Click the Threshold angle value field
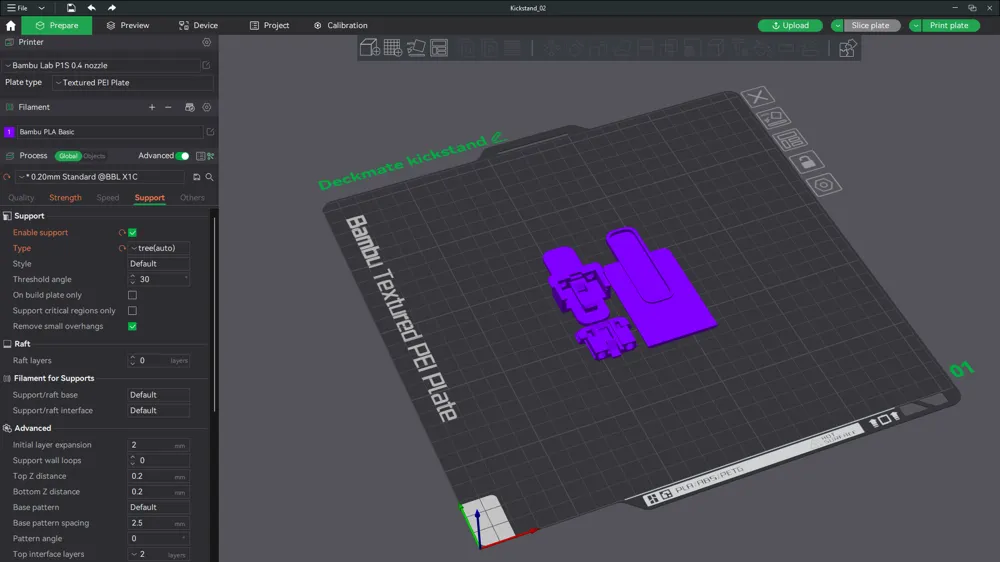 click(159, 279)
